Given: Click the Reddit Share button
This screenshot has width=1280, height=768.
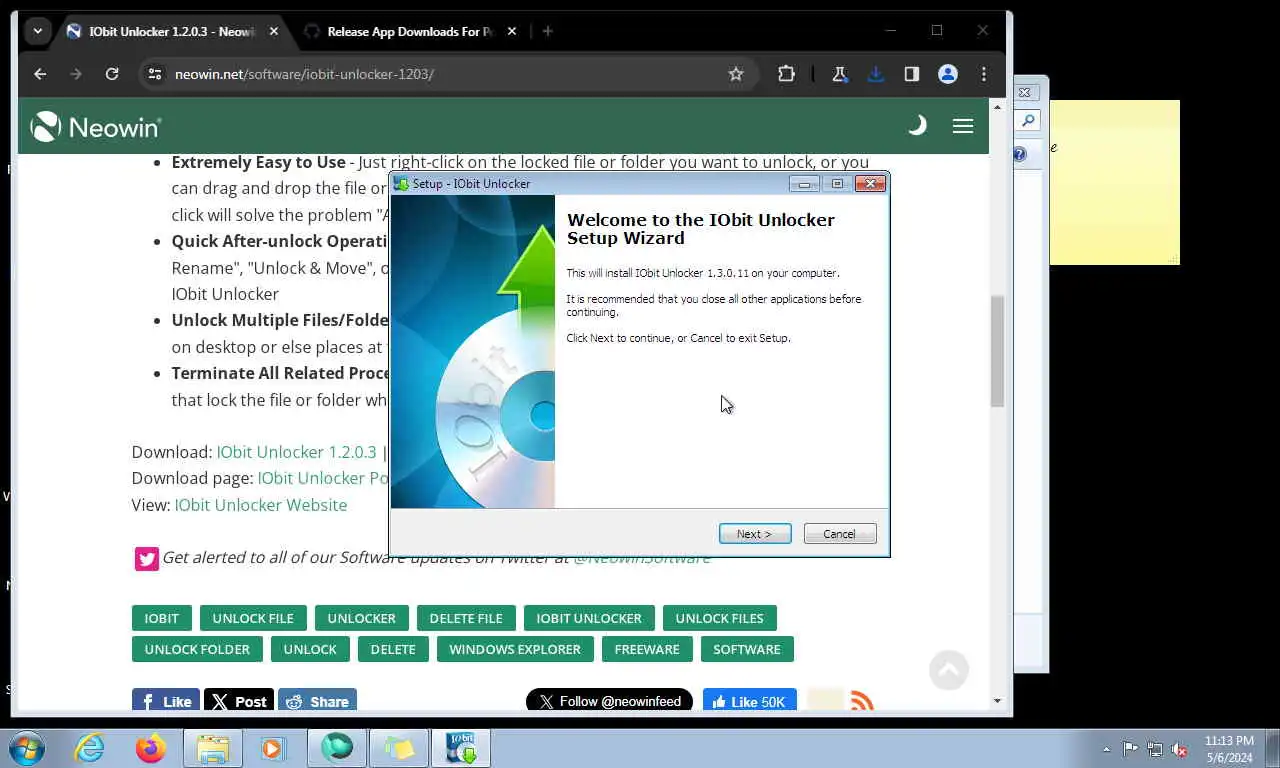Looking at the screenshot, I should (317, 700).
